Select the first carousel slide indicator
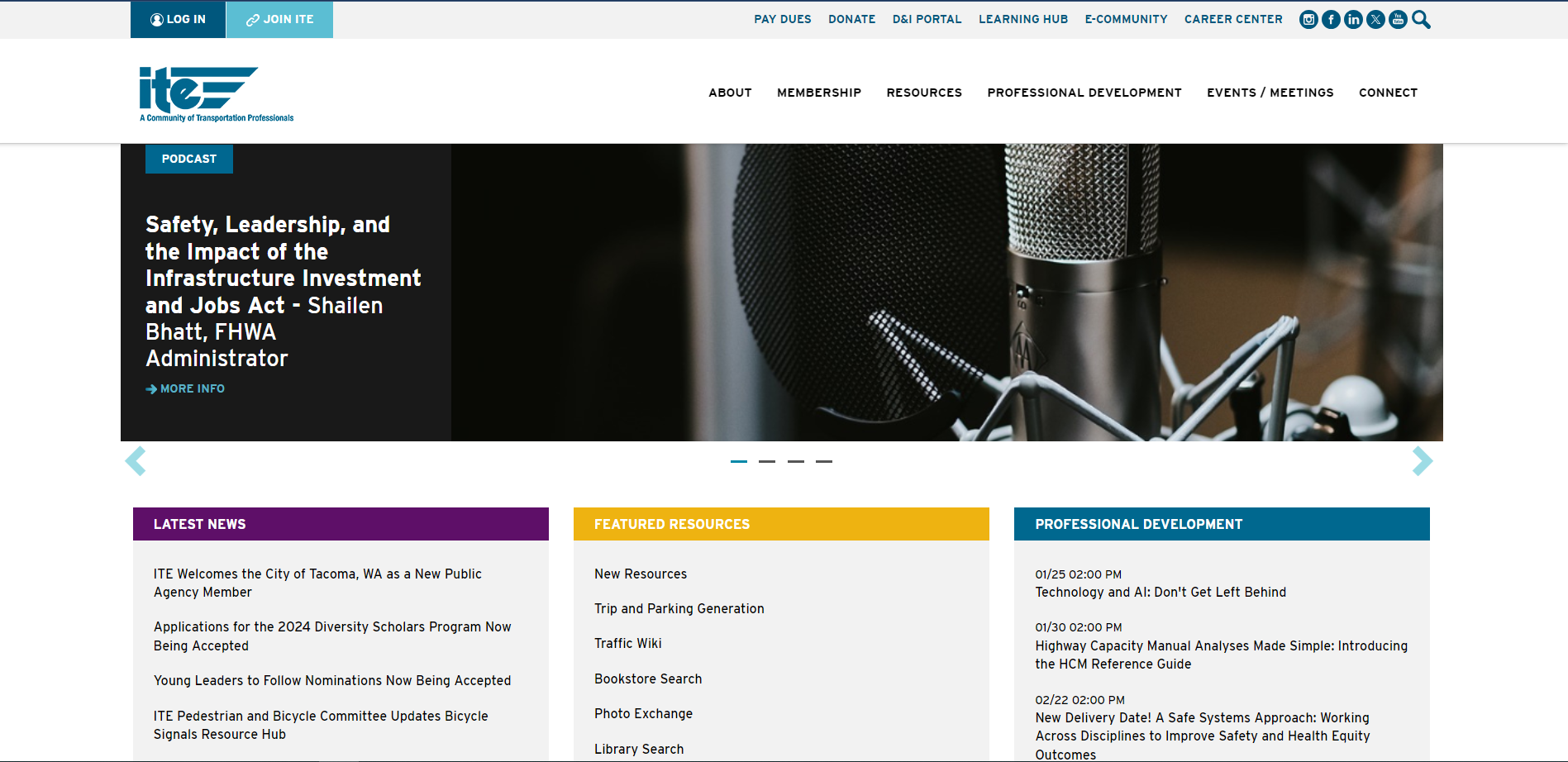Screen dimensions: 1568x762 click(739, 461)
